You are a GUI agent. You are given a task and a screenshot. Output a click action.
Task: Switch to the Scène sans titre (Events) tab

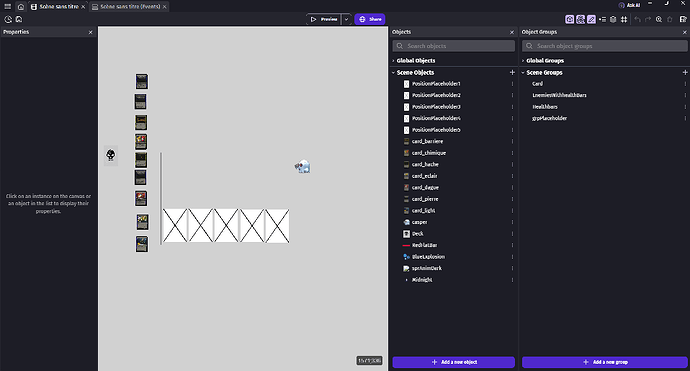129,7
